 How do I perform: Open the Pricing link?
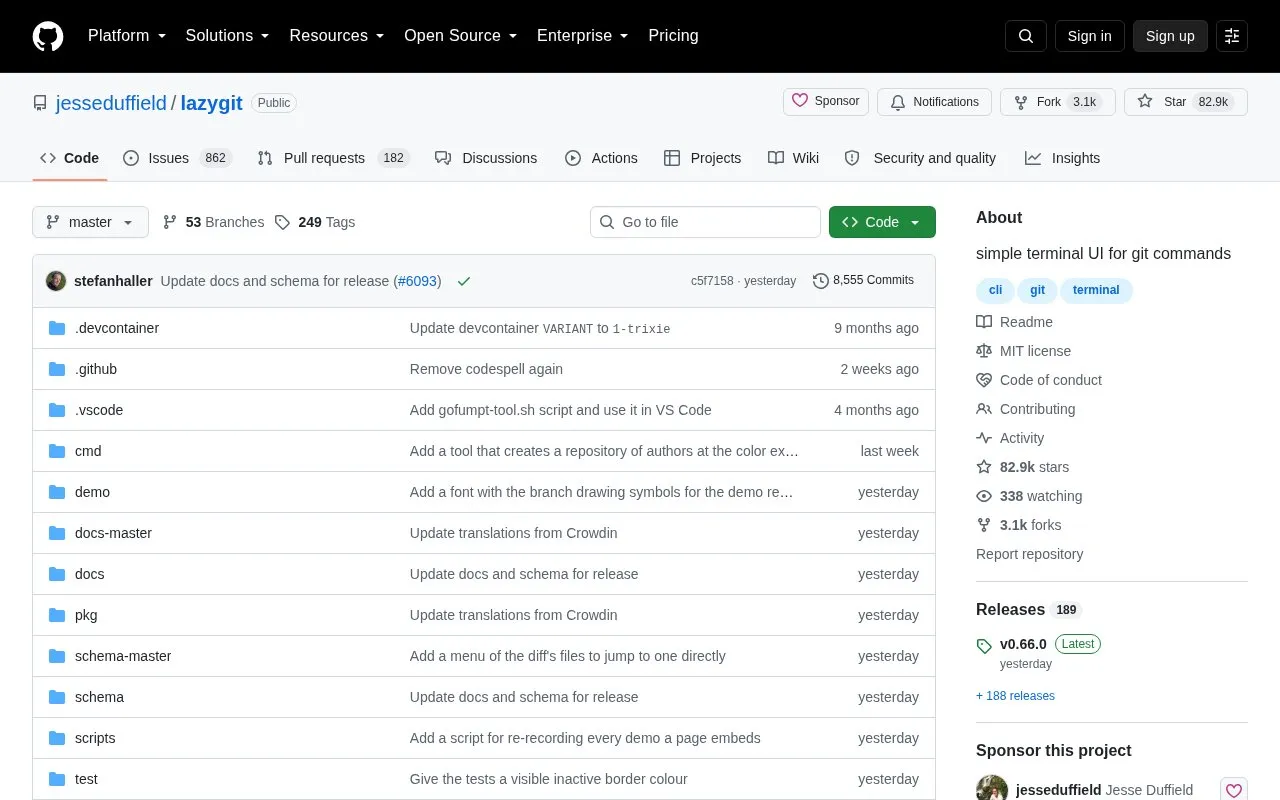point(673,36)
